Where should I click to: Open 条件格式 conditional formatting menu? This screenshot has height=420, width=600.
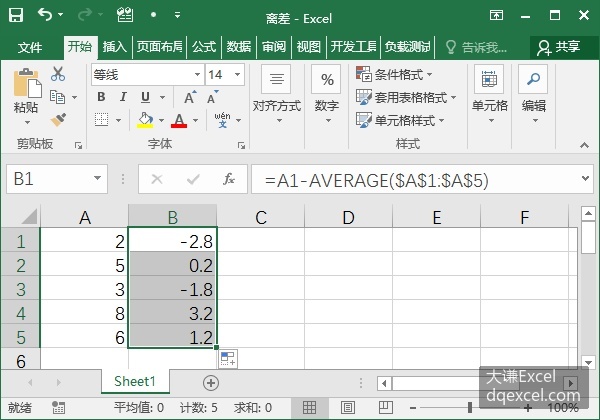pos(394,74)
